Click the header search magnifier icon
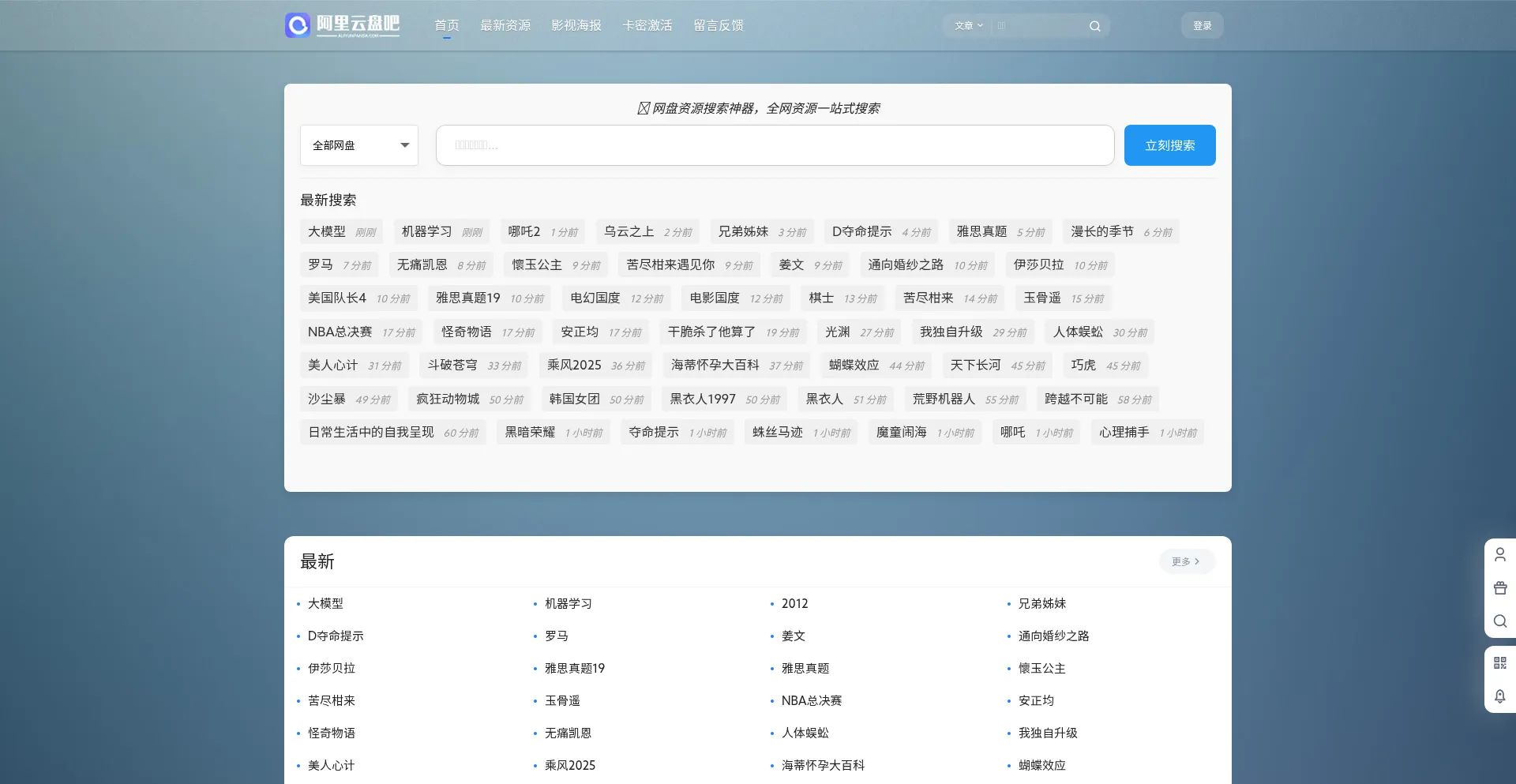 point(1094,26)
